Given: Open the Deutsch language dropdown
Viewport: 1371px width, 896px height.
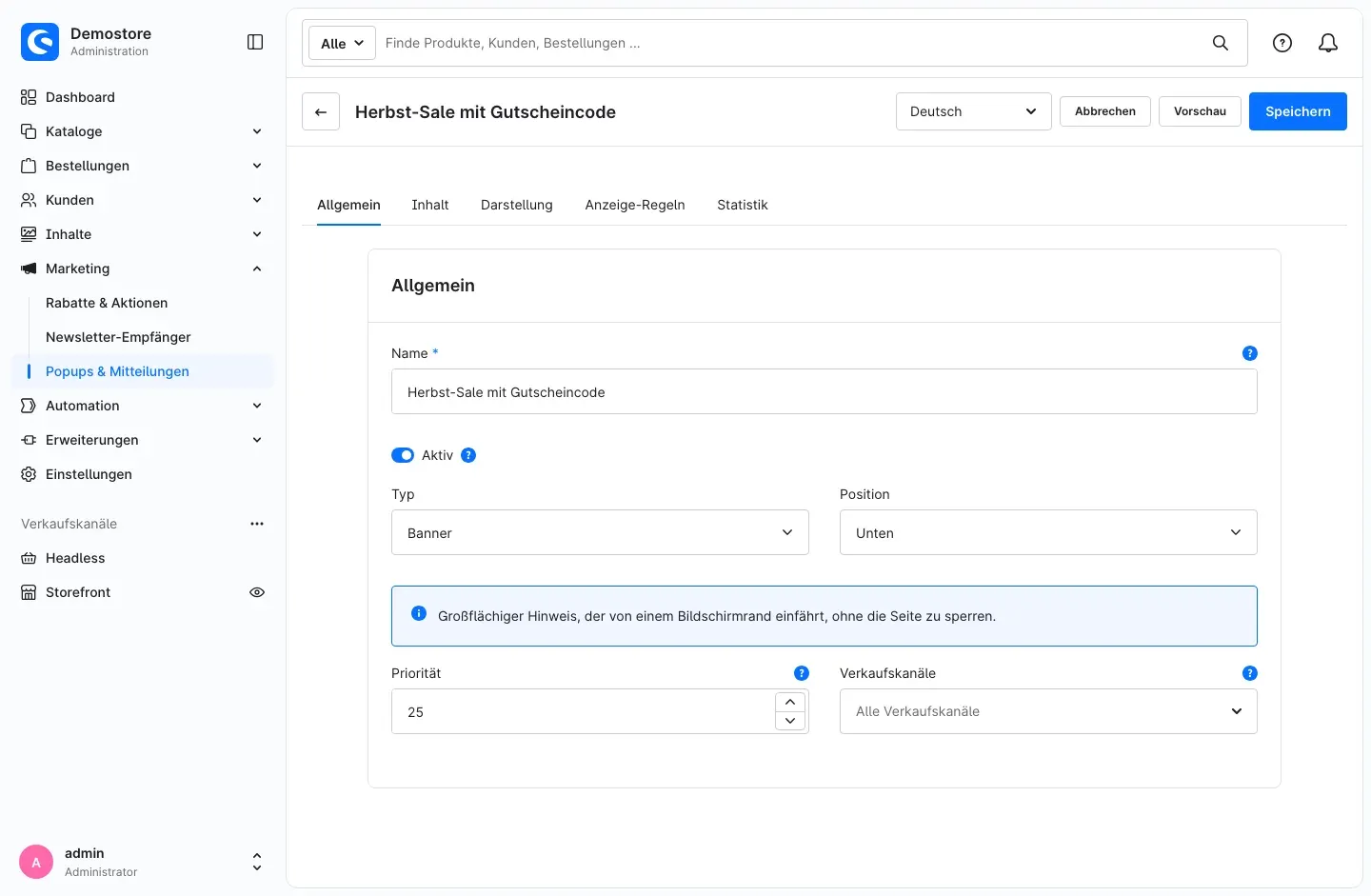Looking at the screenshot, I should click(x=973, y=111).
